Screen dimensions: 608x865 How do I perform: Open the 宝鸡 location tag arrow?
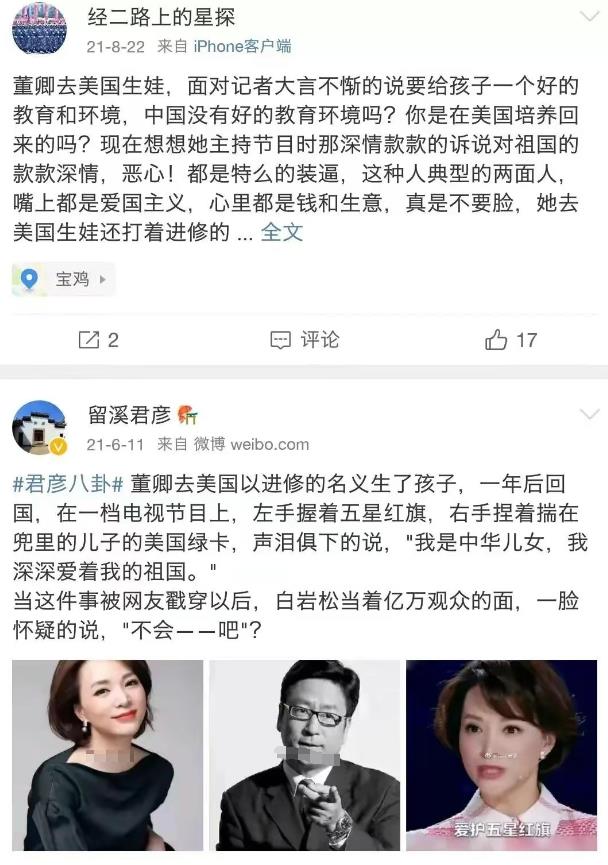[103, 280]
